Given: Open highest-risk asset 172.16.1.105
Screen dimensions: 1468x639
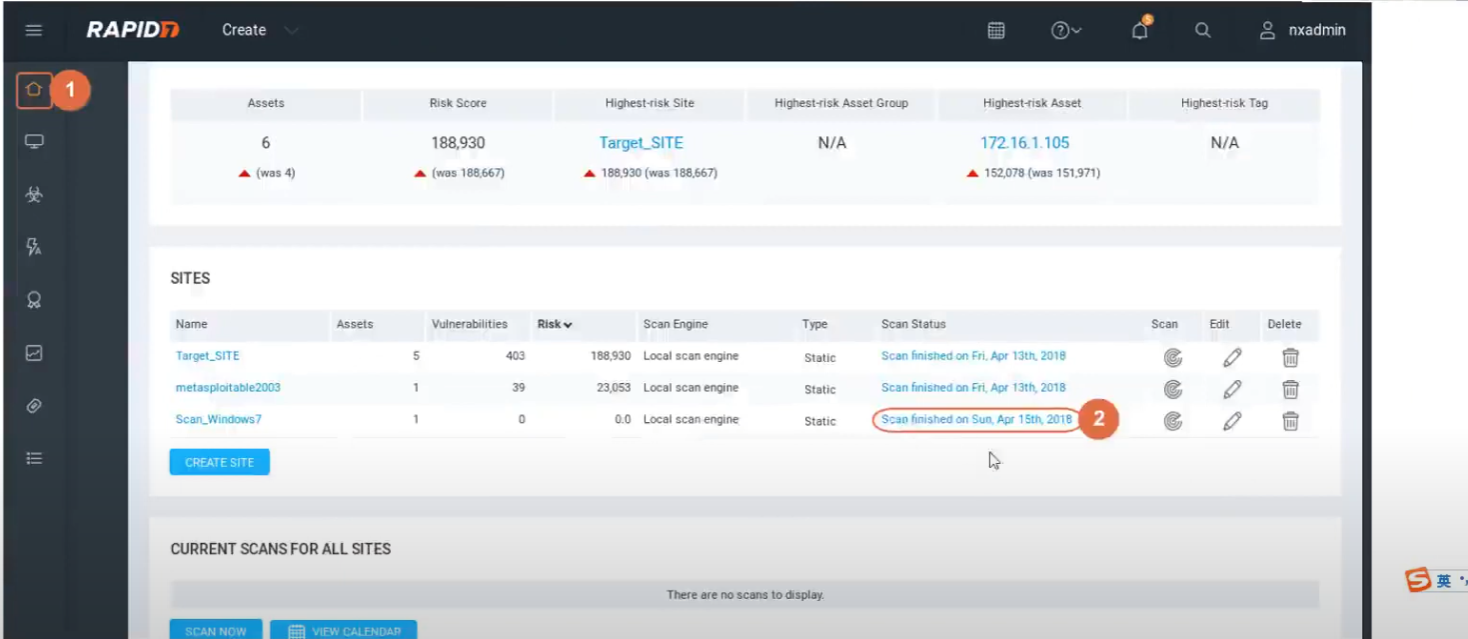Looking at the screenshot, I should [1024, 143].
